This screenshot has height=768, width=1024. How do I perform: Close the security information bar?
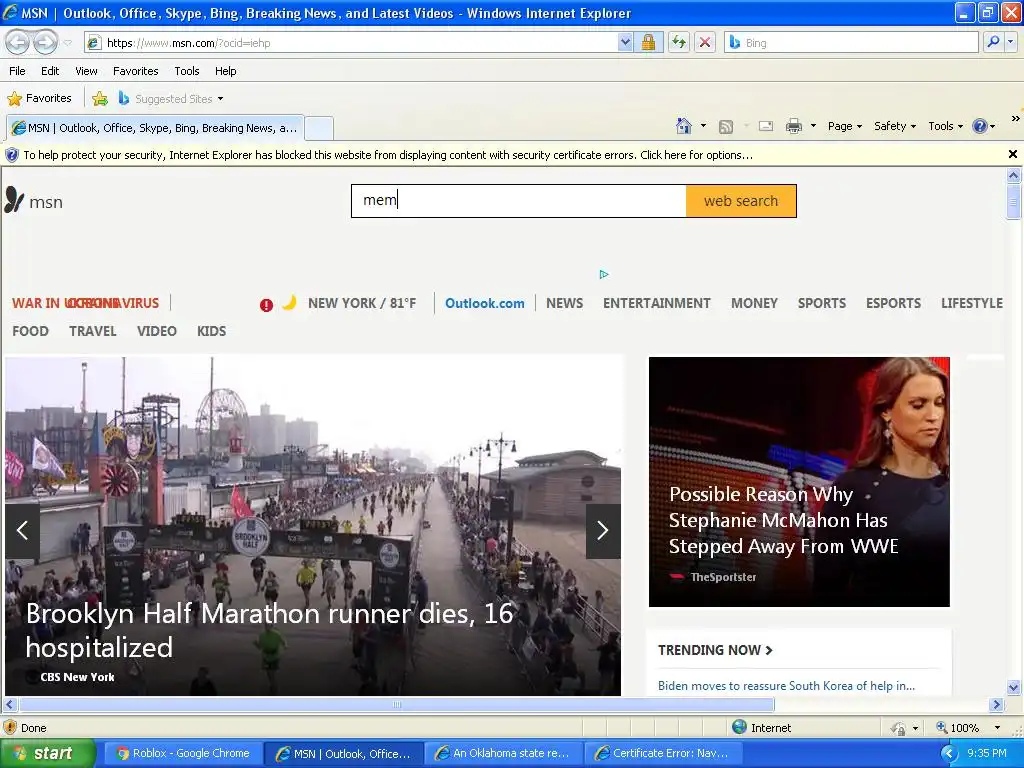(x=1013, y=154)
